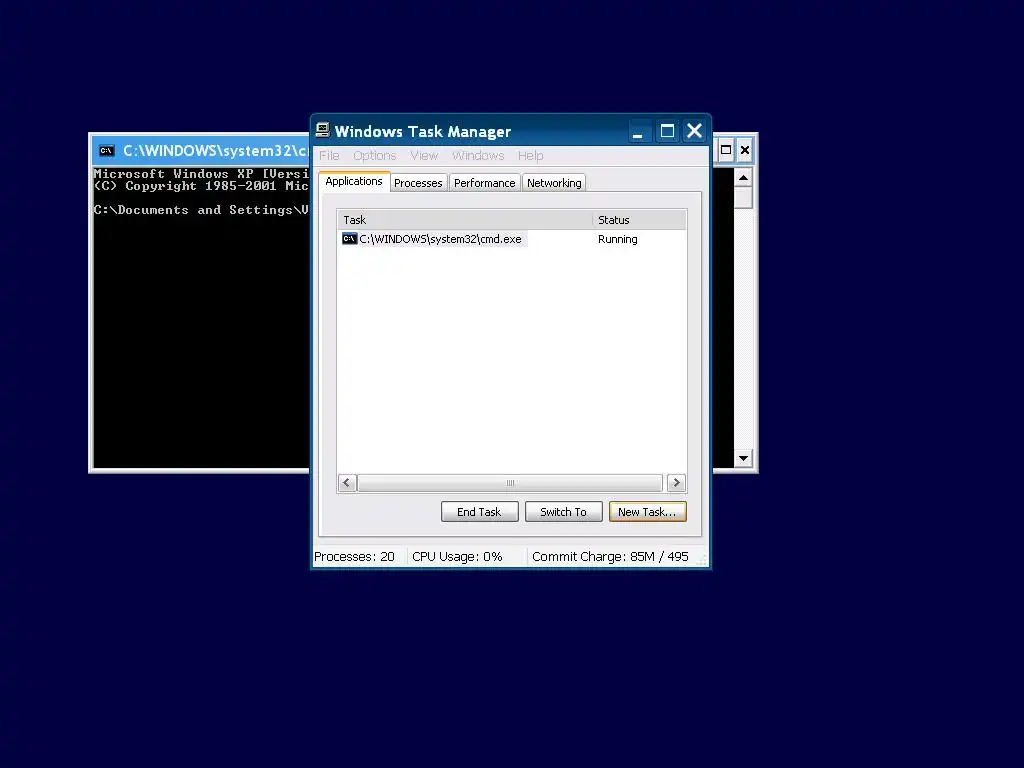
Task: Click the Microsoft Windows XP line in console
Action: [x=201, y=174]
